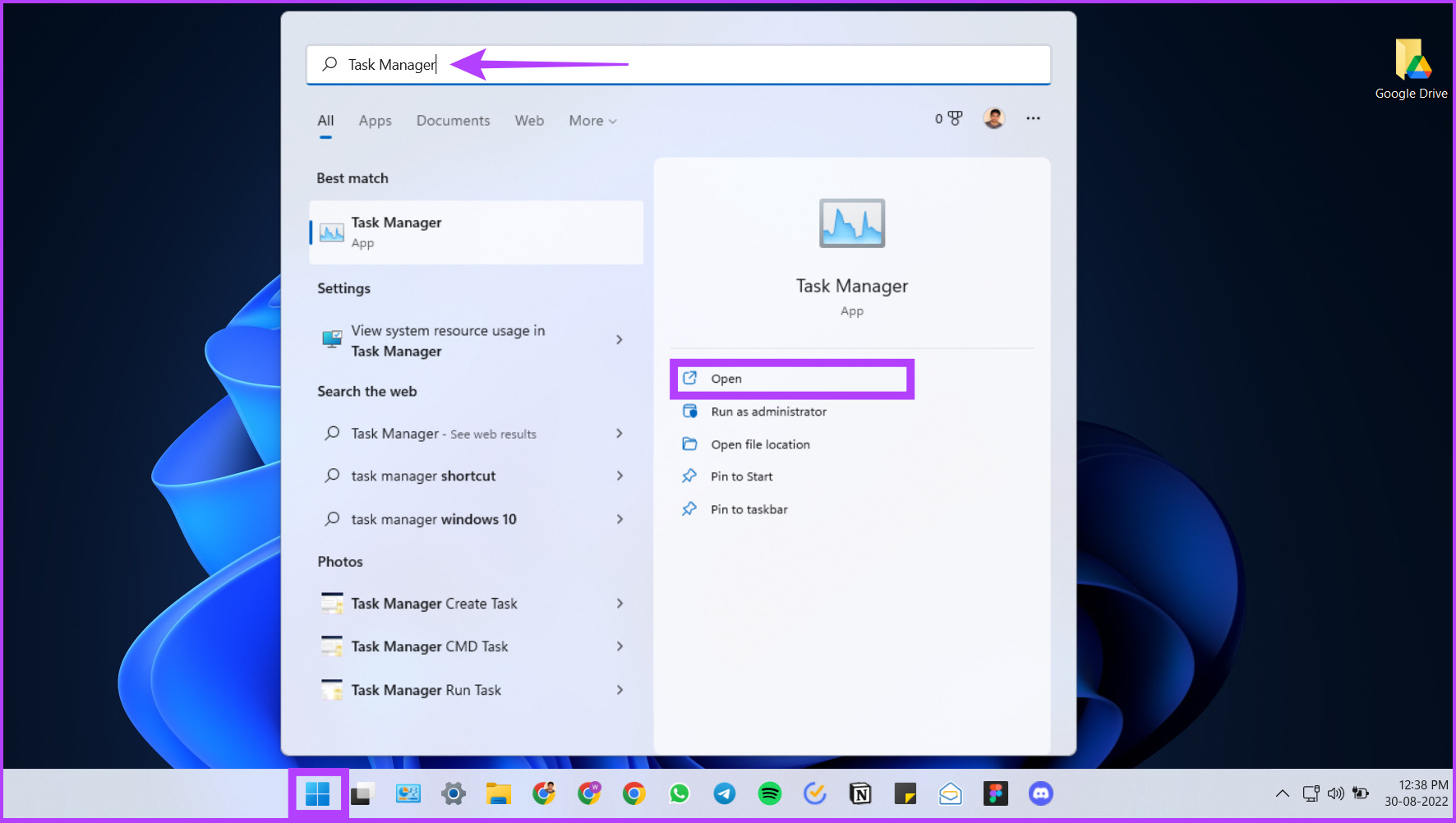Switch to the Web tab
The width and height of the screenshot is (1456, 823).
click(529, 120)
